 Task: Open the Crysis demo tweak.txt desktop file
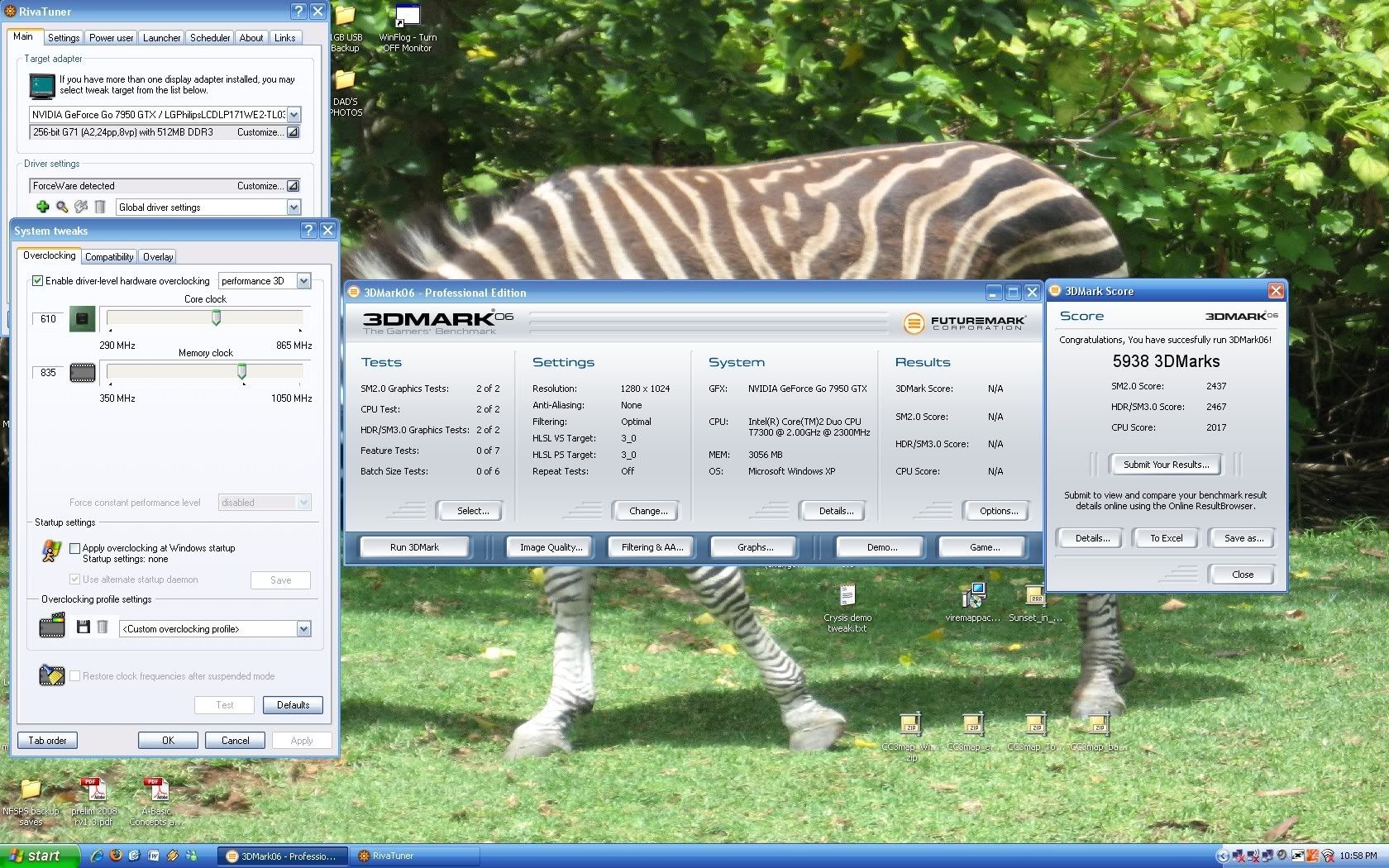[x=847, y=596]
